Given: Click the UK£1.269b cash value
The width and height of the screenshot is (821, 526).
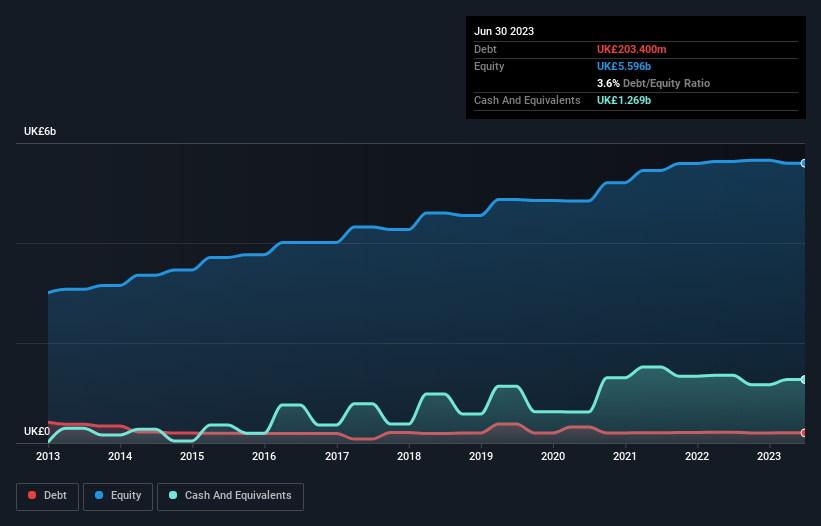Looking at the screenshot, I should click(x=624, y=100).
